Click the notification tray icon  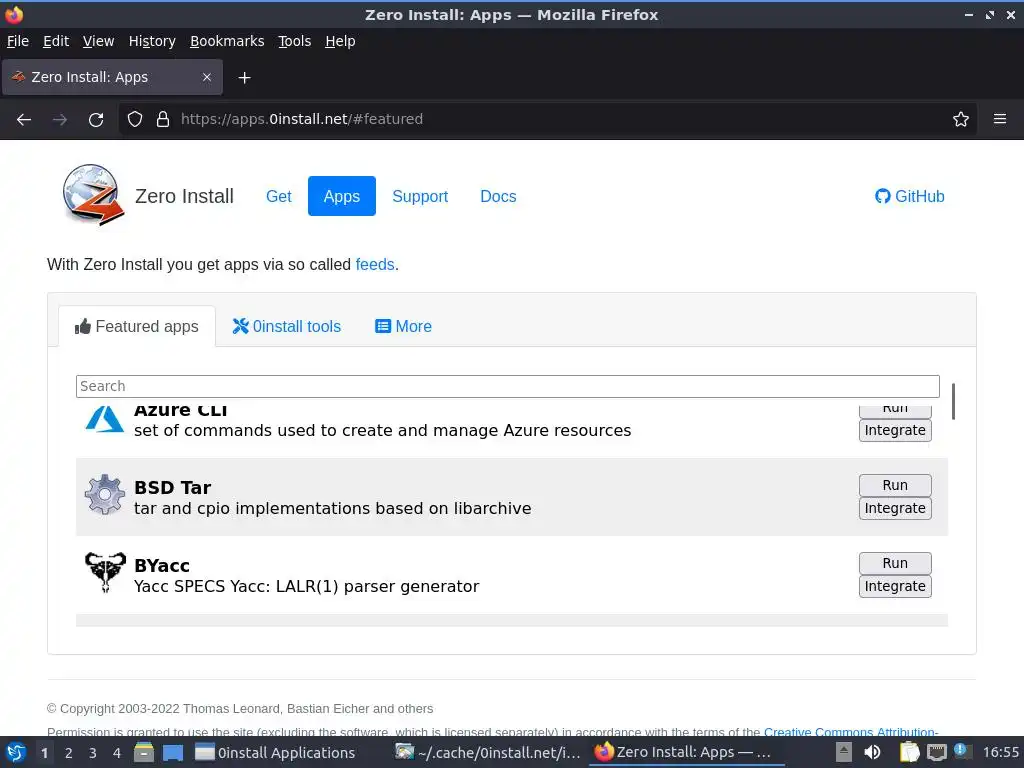pyautogui.click(x=962, y=751)
